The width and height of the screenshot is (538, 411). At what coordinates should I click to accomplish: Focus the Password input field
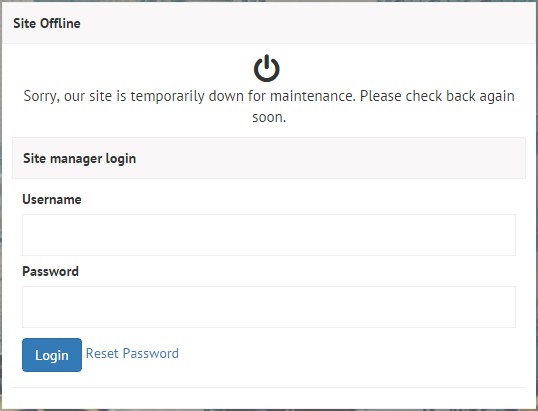(269, 307)
